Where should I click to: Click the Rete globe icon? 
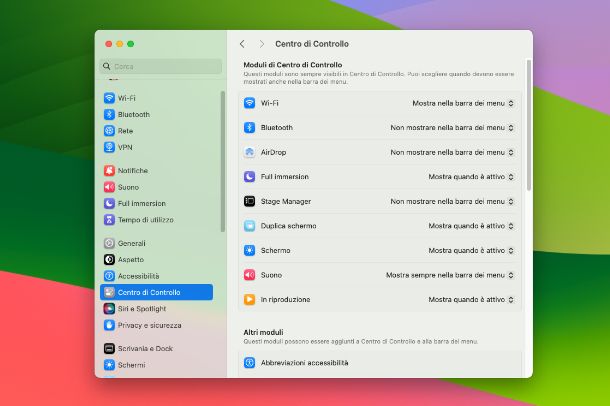(x=109, y=131)
